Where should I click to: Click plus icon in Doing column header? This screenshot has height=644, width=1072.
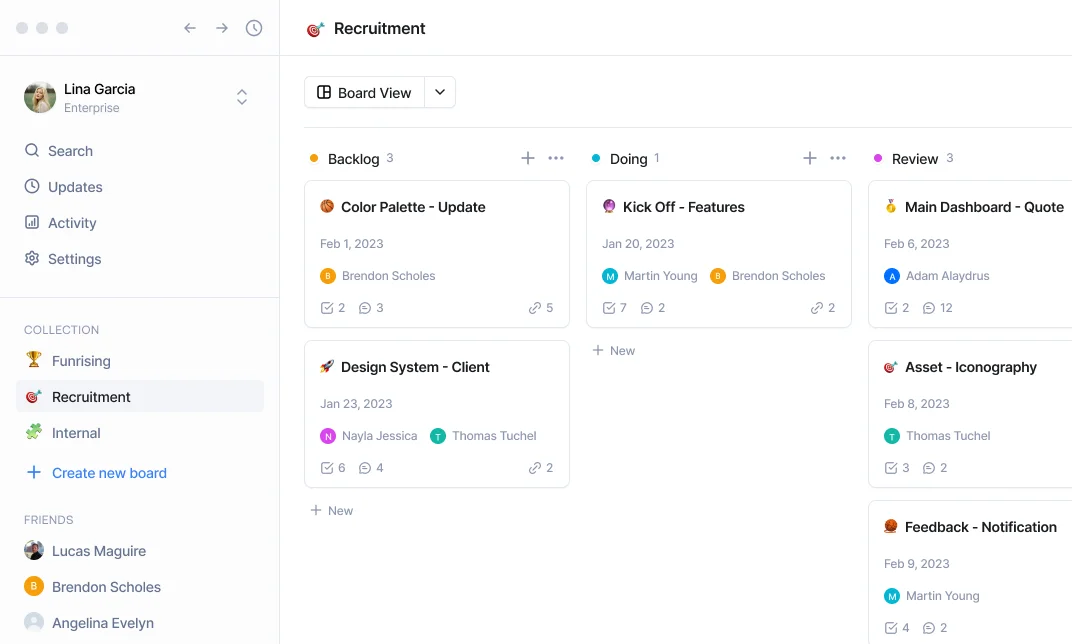pos(810,158)
